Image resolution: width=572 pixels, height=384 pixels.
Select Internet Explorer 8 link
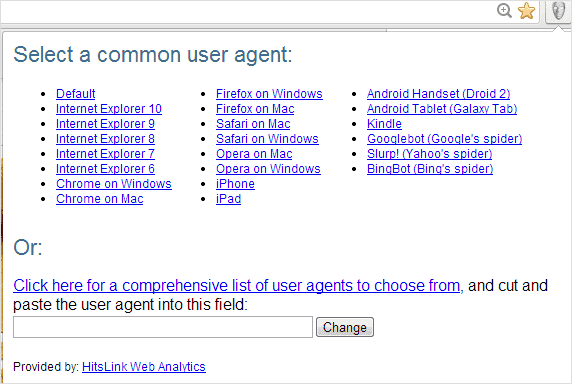pos(105,139)
